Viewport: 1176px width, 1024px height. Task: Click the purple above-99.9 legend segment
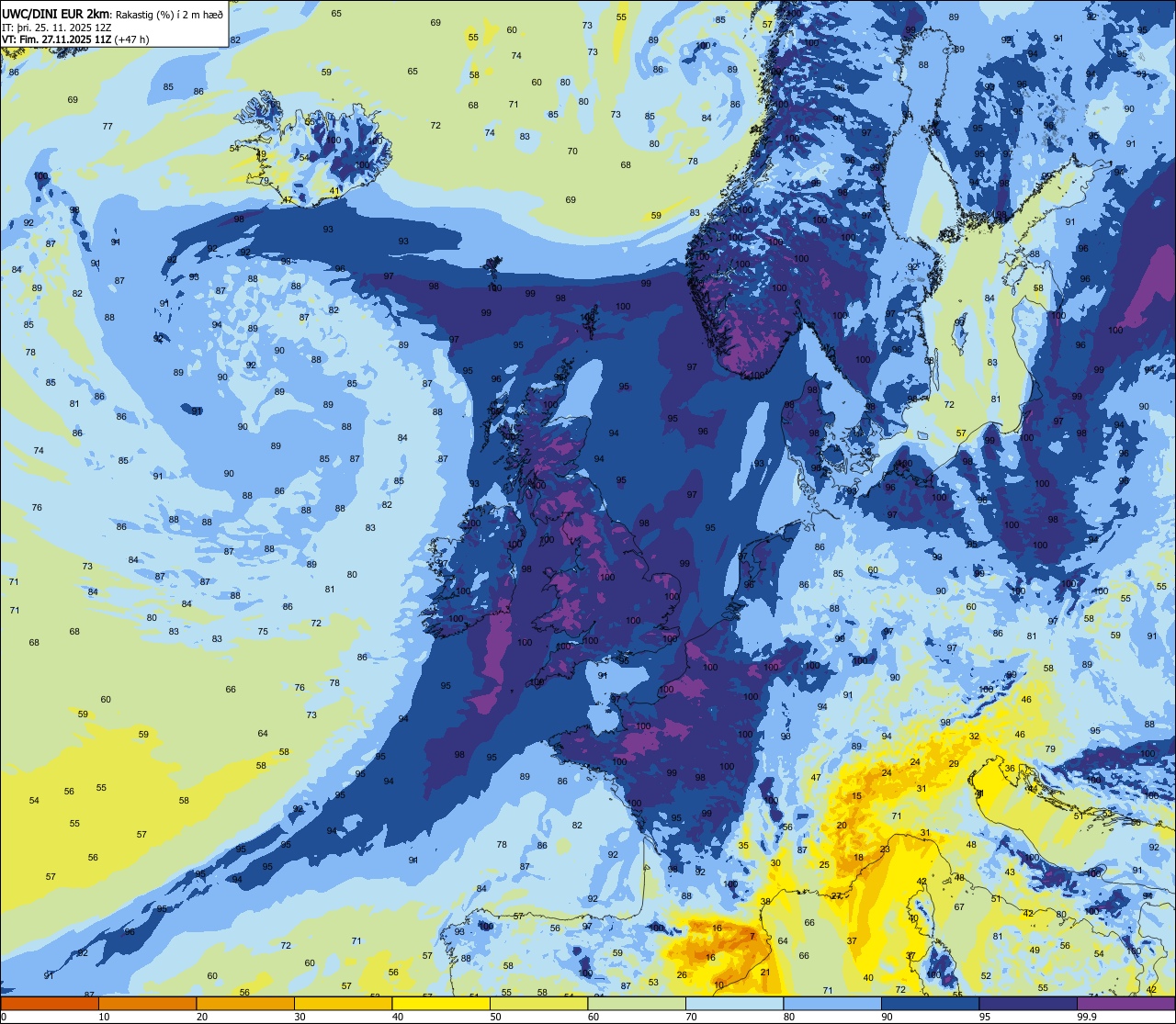(x=1125, y=1003)
